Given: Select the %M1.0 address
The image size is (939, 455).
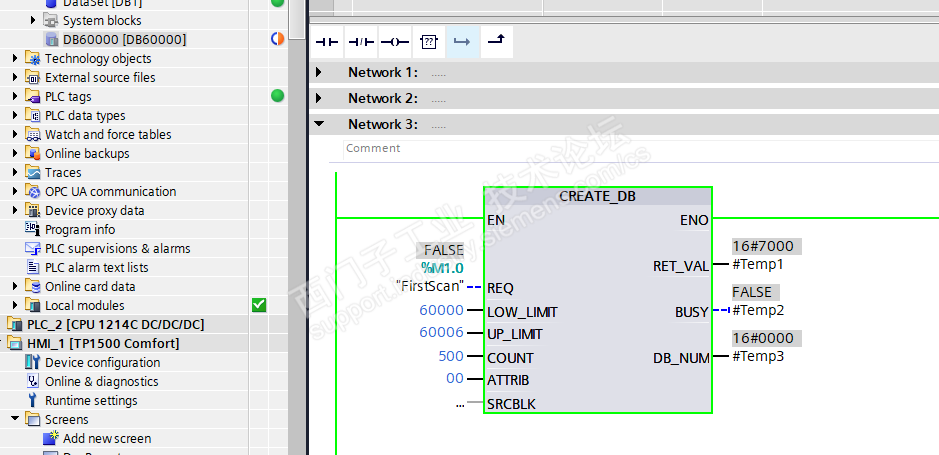Looking at the screenshot, I should 442,268.
